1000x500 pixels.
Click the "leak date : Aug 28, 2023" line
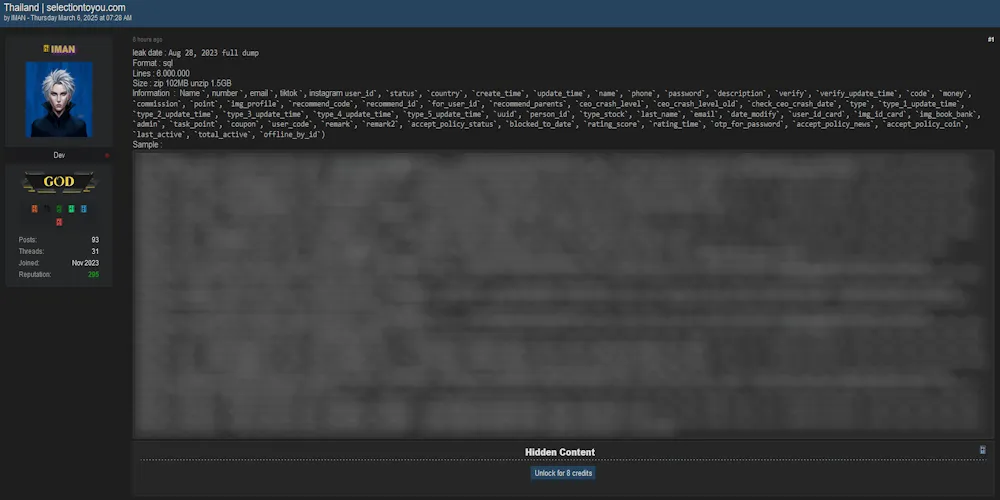point(195,53)
